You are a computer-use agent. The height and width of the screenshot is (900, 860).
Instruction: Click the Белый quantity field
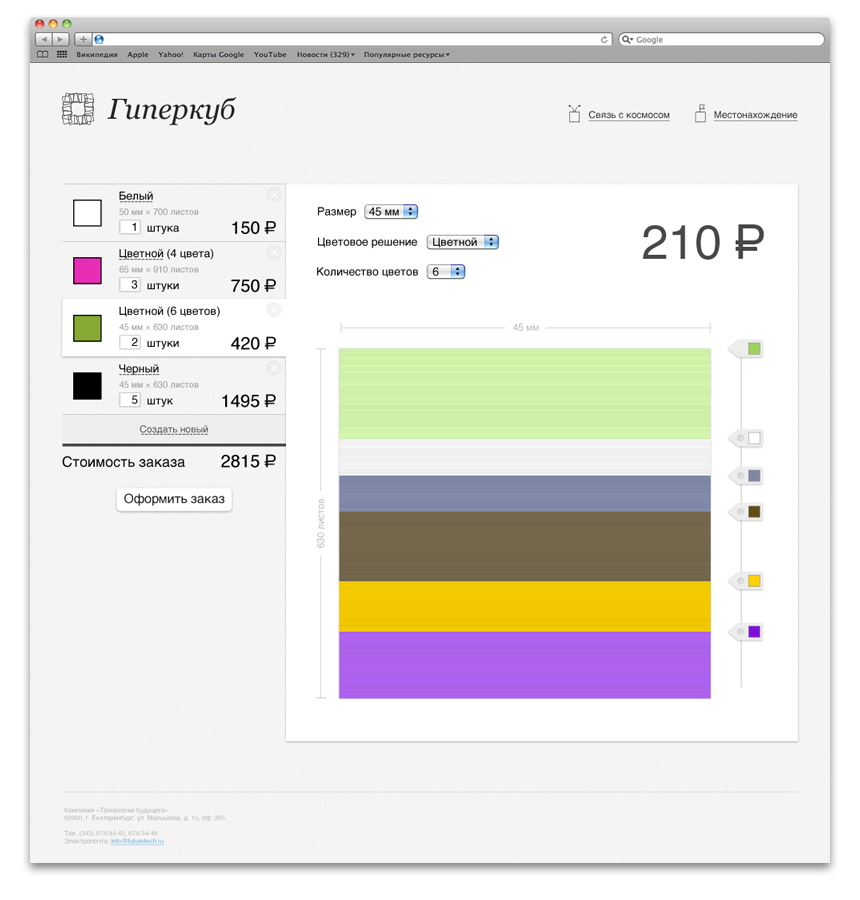[x=130, y=227]
